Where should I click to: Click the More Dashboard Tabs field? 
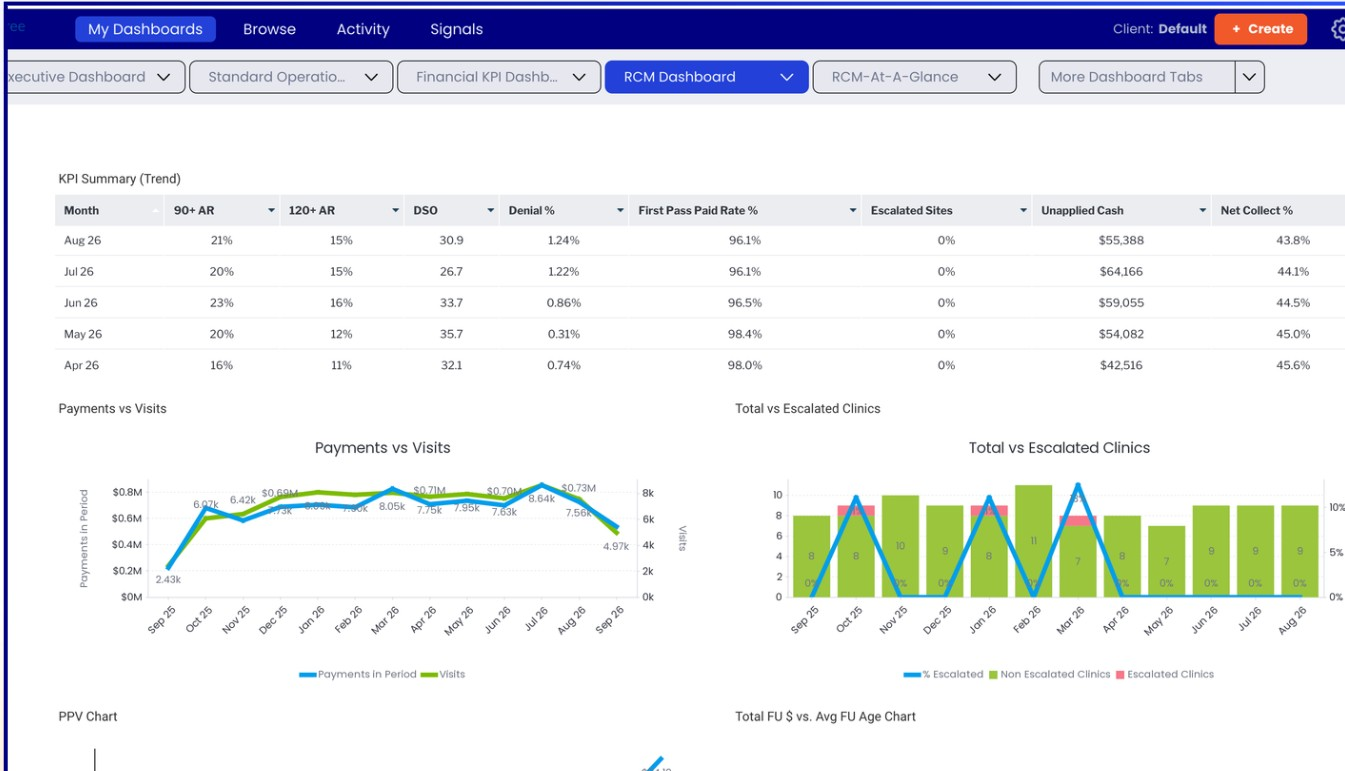pyautogui.click(x=1138, y=77)
